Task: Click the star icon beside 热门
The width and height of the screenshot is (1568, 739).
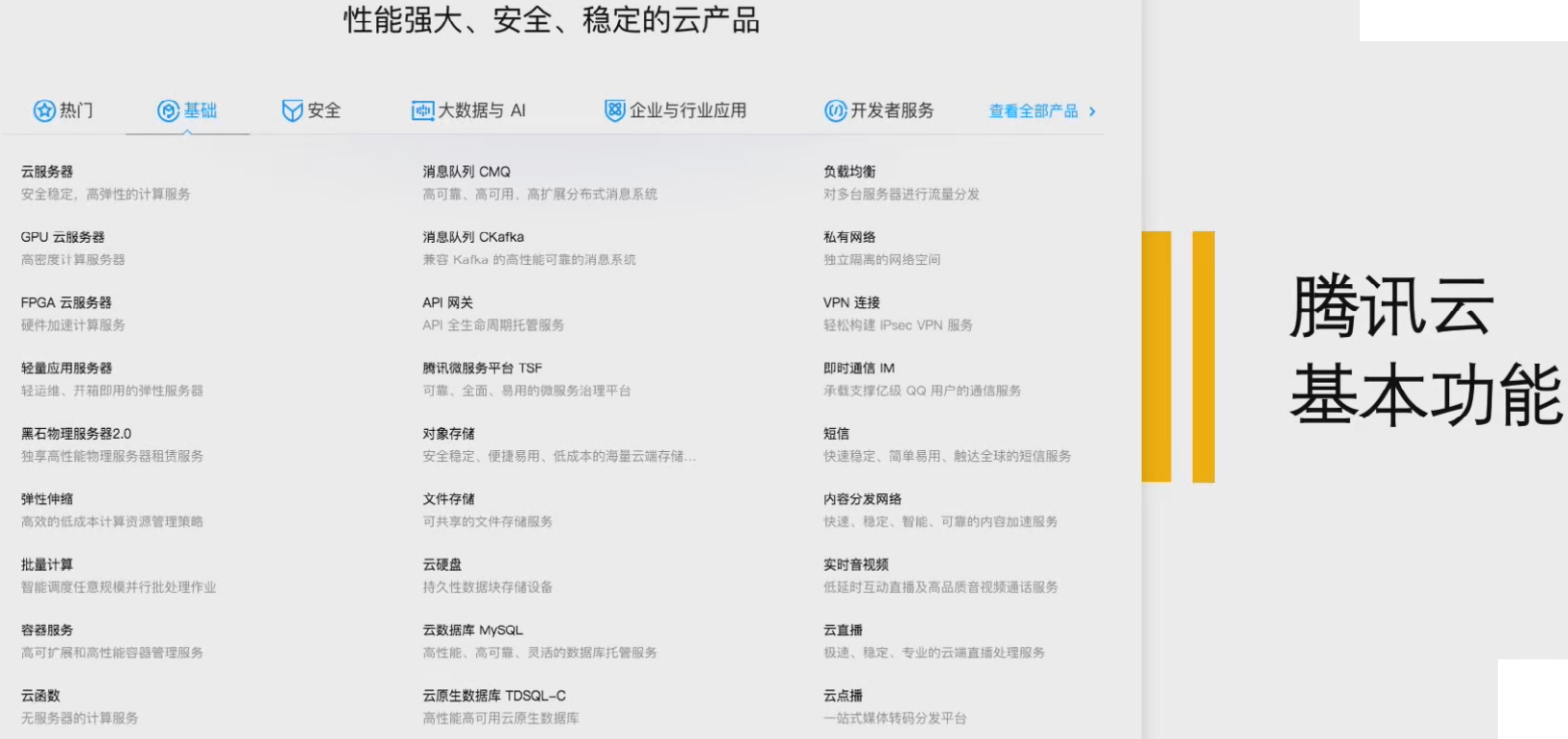Action: point(44,110)
